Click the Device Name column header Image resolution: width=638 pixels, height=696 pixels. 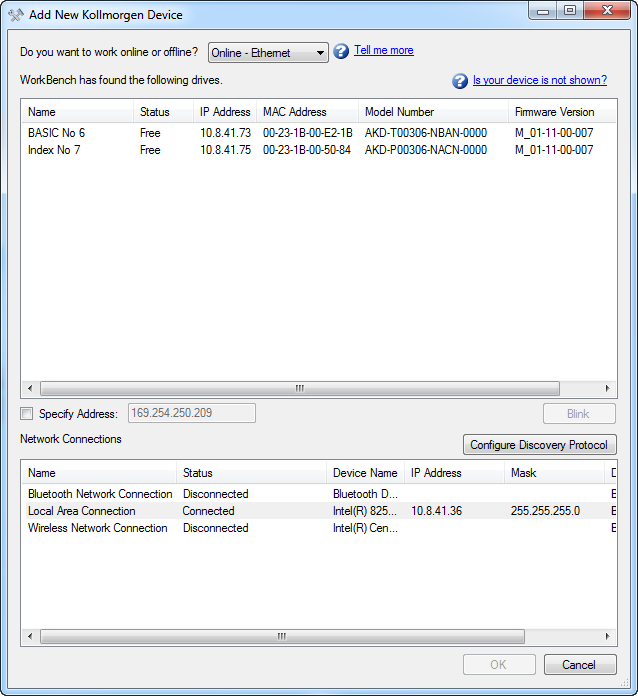tap(365, 473)
